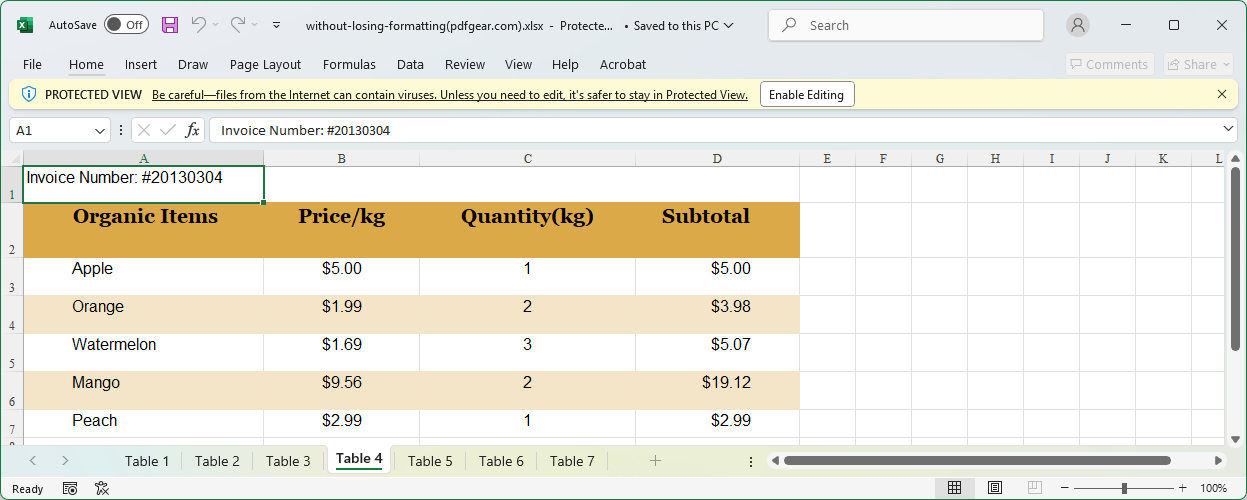Click the Insert Function fx icon
The image size is (1247, 500).
[193, 130]
